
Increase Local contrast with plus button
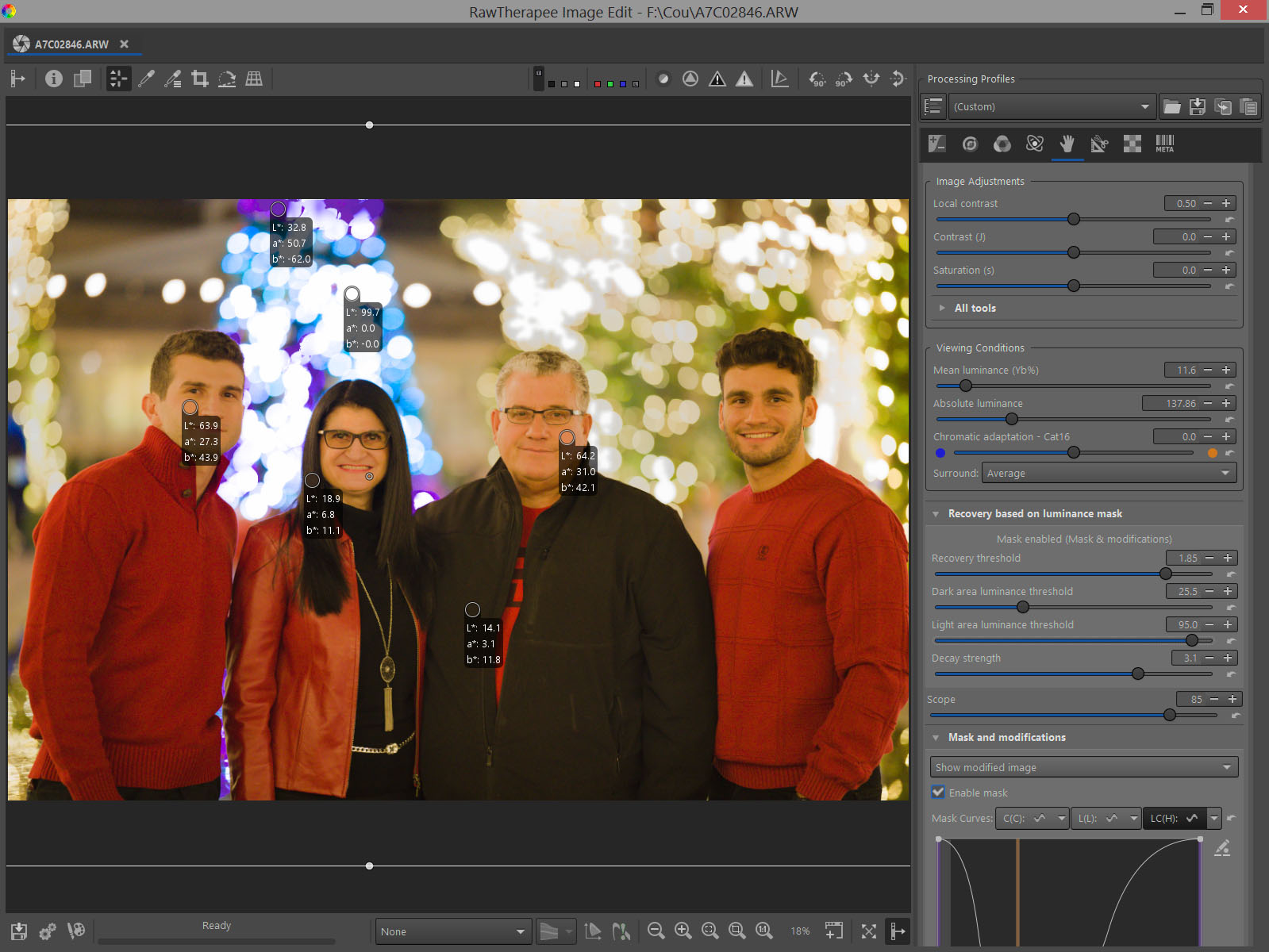[1226, 203]
